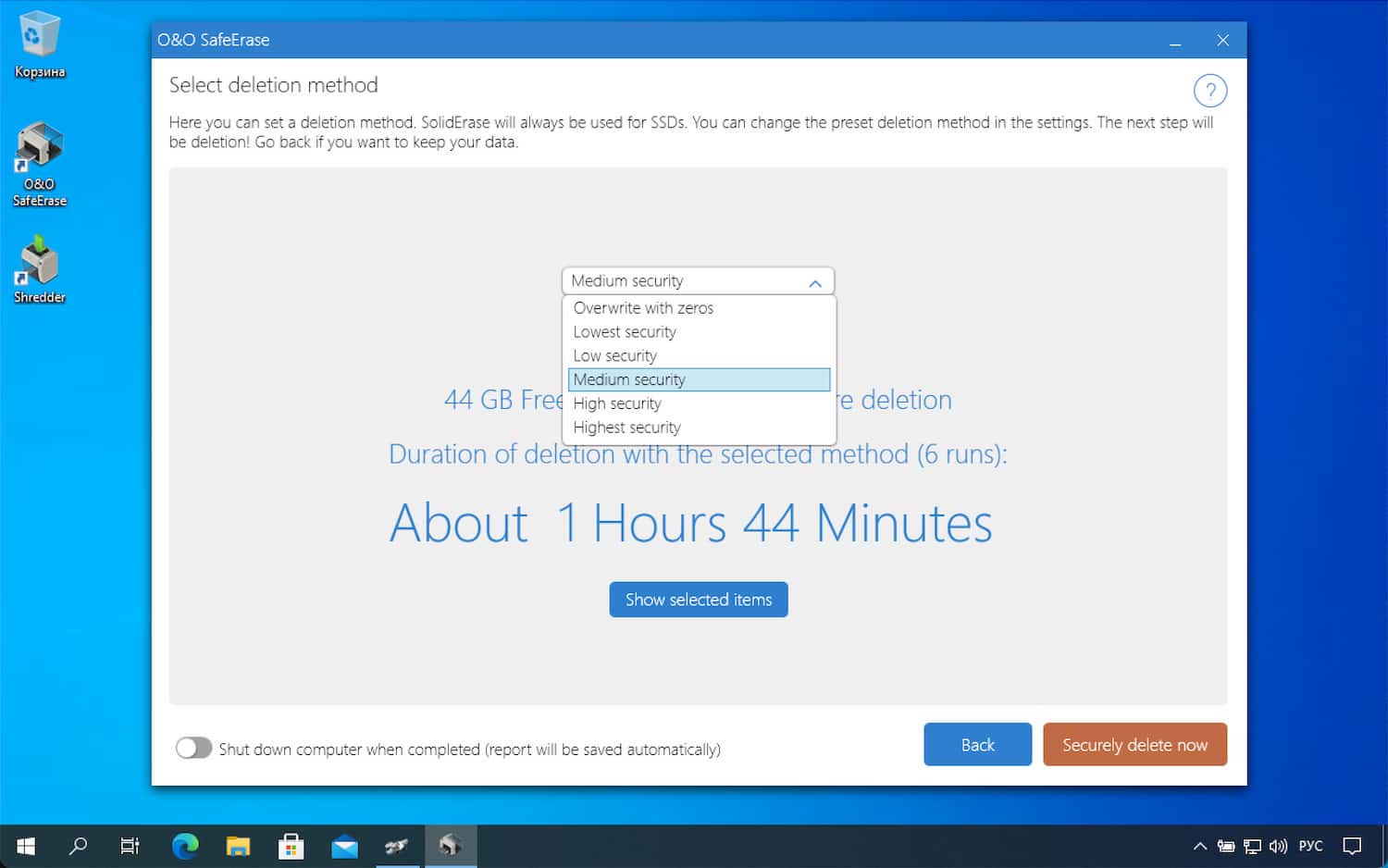Click the satellite app taskbar icon

click(x=397, y=846)
